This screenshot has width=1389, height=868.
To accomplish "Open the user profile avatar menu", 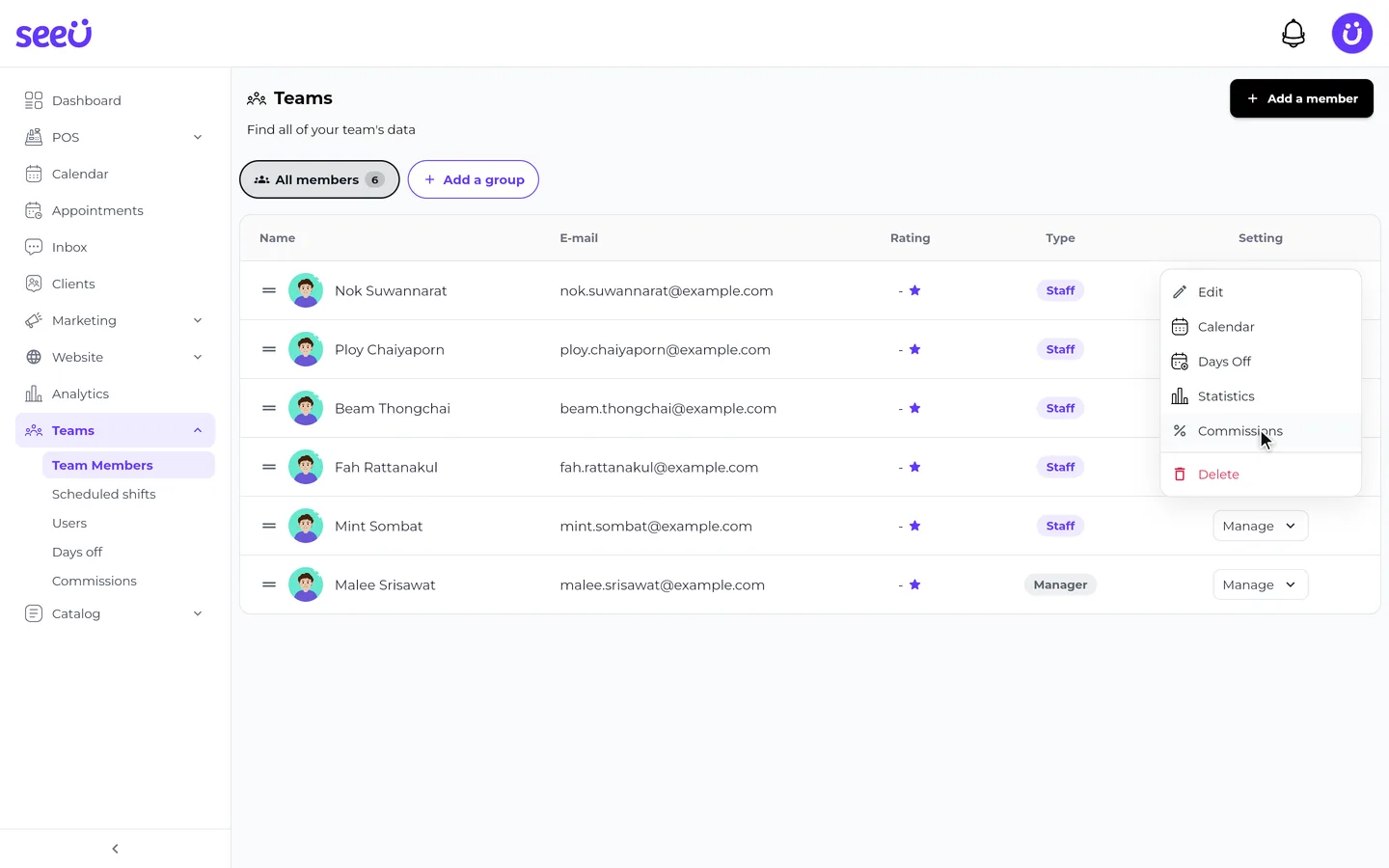I will tap(1351, 34).
